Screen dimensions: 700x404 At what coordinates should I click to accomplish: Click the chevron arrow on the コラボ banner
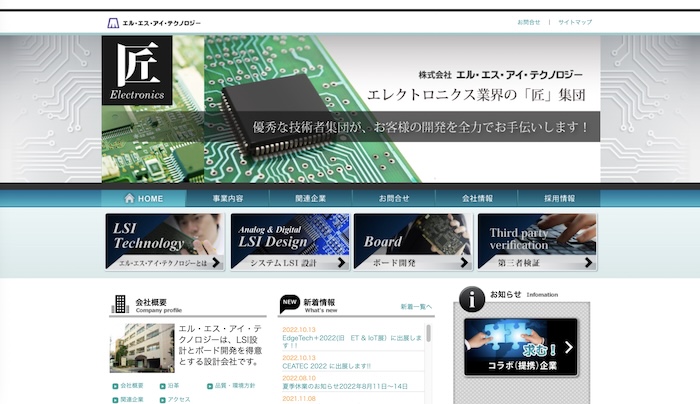tap(568, 347)
